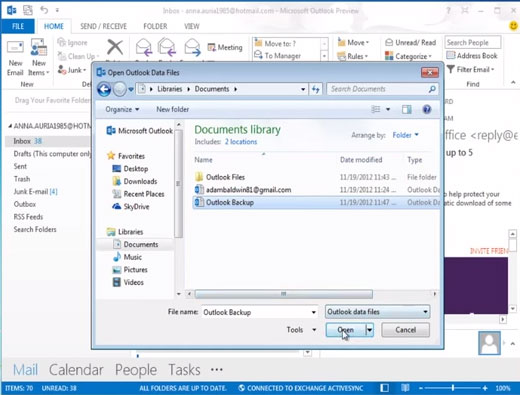520x395 pixels.
Task: Switch to the FOLDER tab
Action: click(155, 26)
